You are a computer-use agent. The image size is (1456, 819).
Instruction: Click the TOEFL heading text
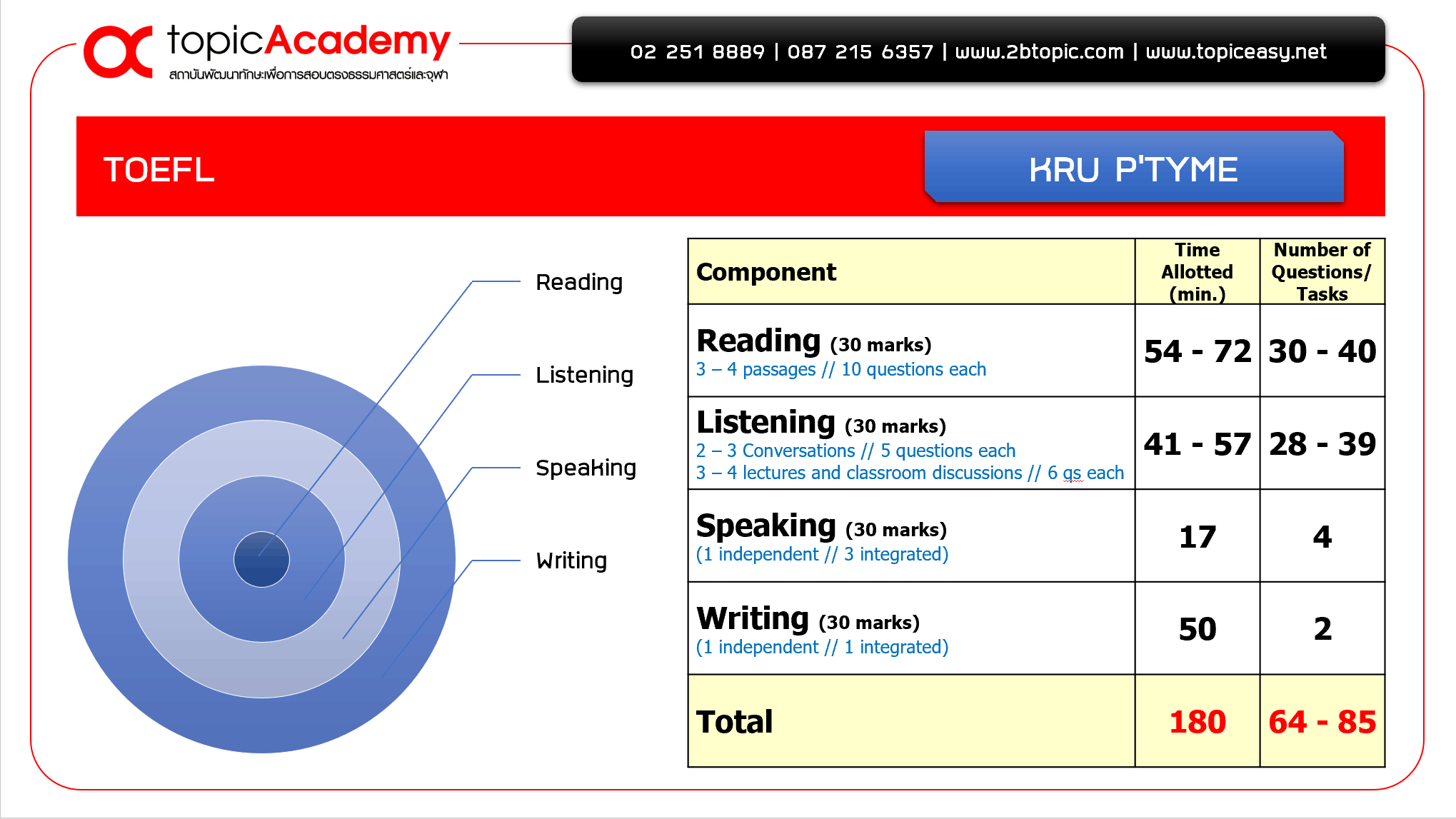coord(159,170)
